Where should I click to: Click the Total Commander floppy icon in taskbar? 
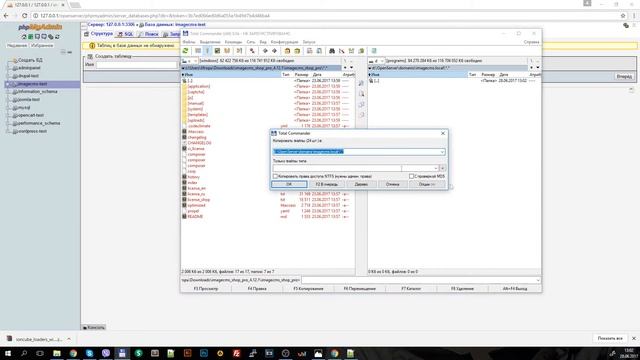click(x=122, y=353)
